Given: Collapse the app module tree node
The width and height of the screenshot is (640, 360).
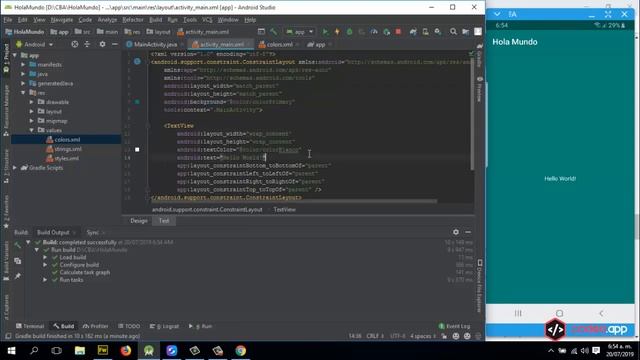Looking at the screenshot, I should click(15, 55).
